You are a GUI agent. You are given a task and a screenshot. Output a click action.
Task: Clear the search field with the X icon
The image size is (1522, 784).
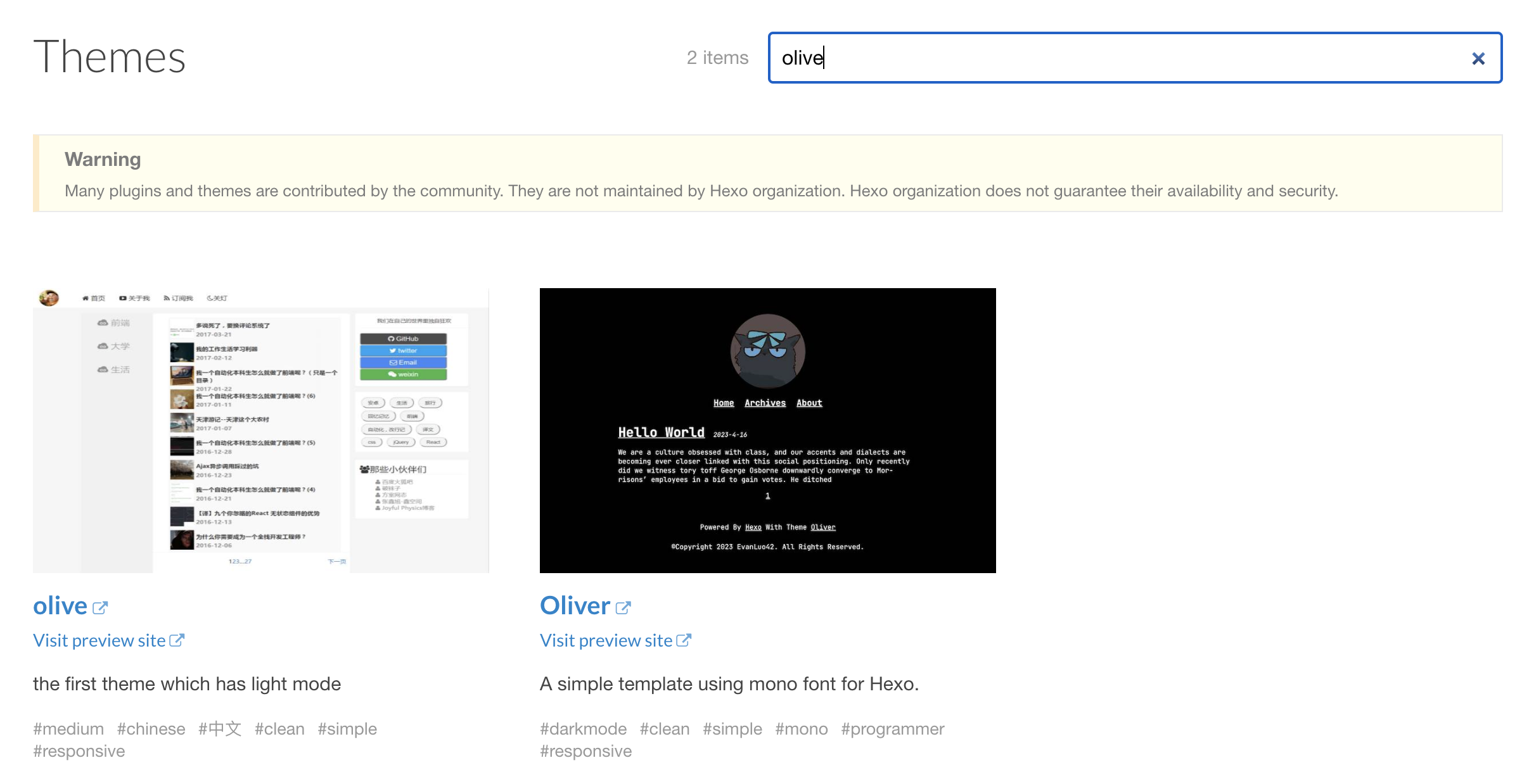(1478, 59)
